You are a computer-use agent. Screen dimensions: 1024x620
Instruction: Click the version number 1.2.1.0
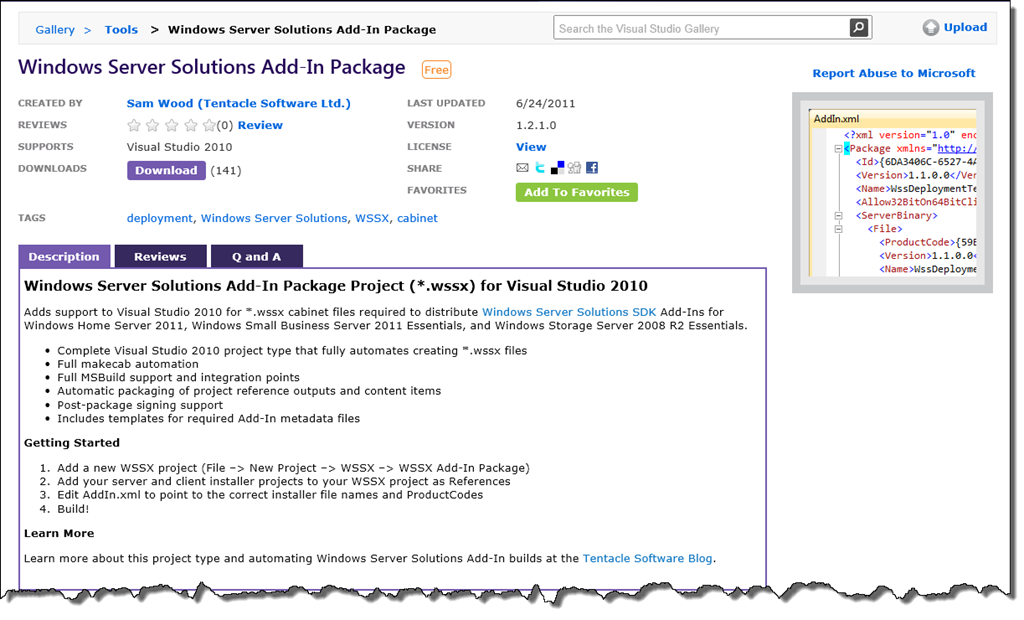point(536,125)
